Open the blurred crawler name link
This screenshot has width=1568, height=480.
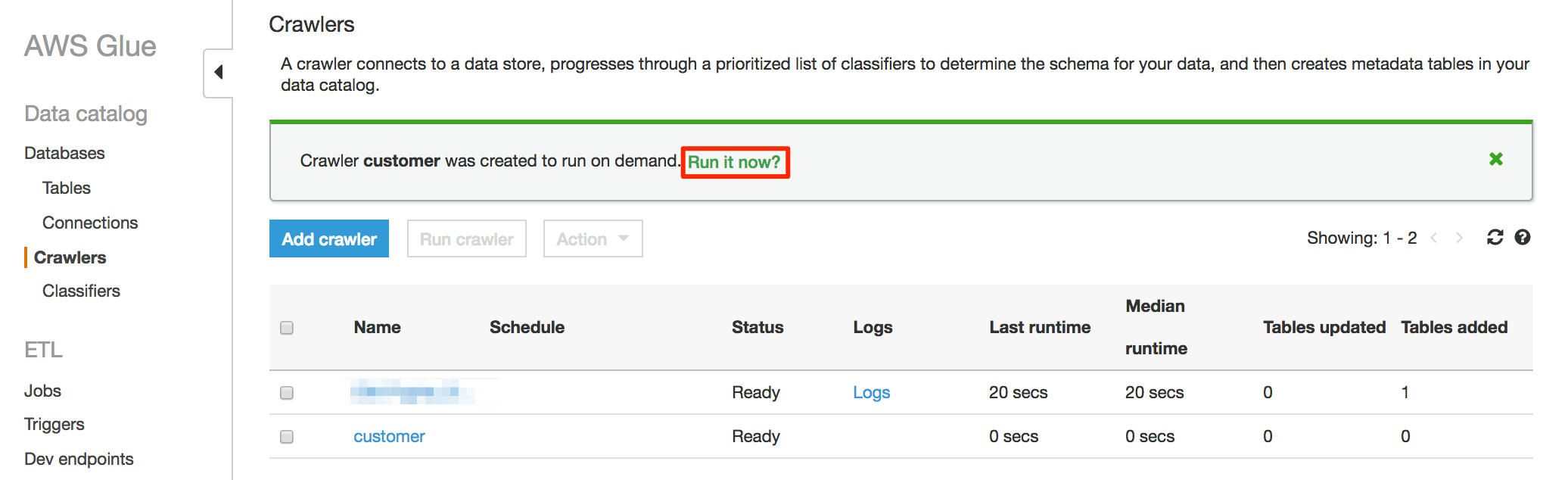tap(413, 391)
